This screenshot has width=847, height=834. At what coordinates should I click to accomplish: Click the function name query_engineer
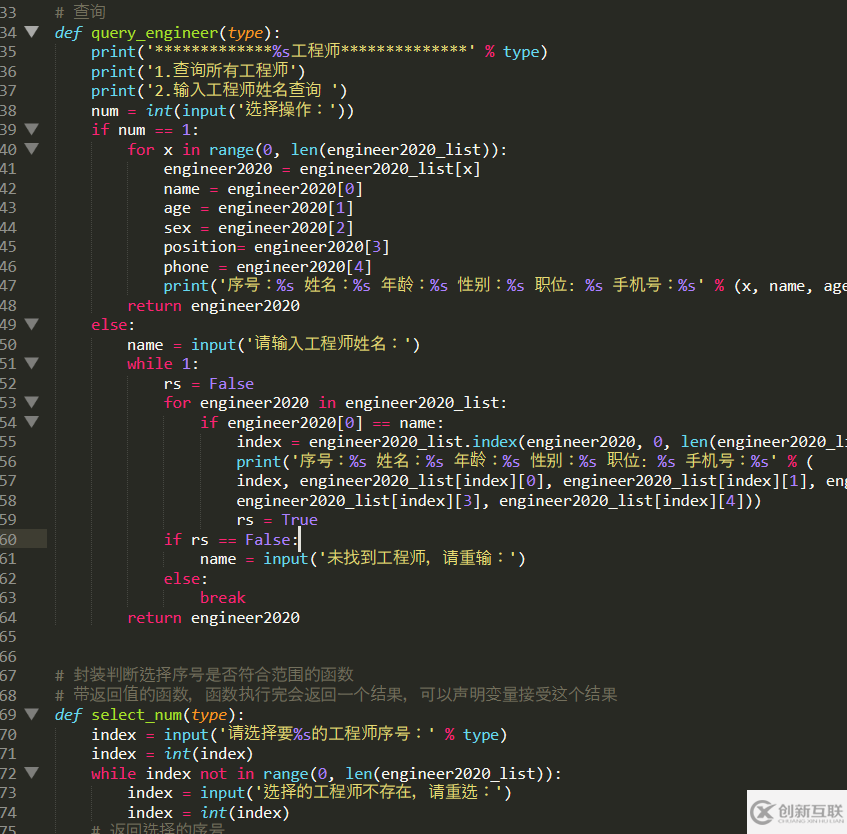[154, 33]
